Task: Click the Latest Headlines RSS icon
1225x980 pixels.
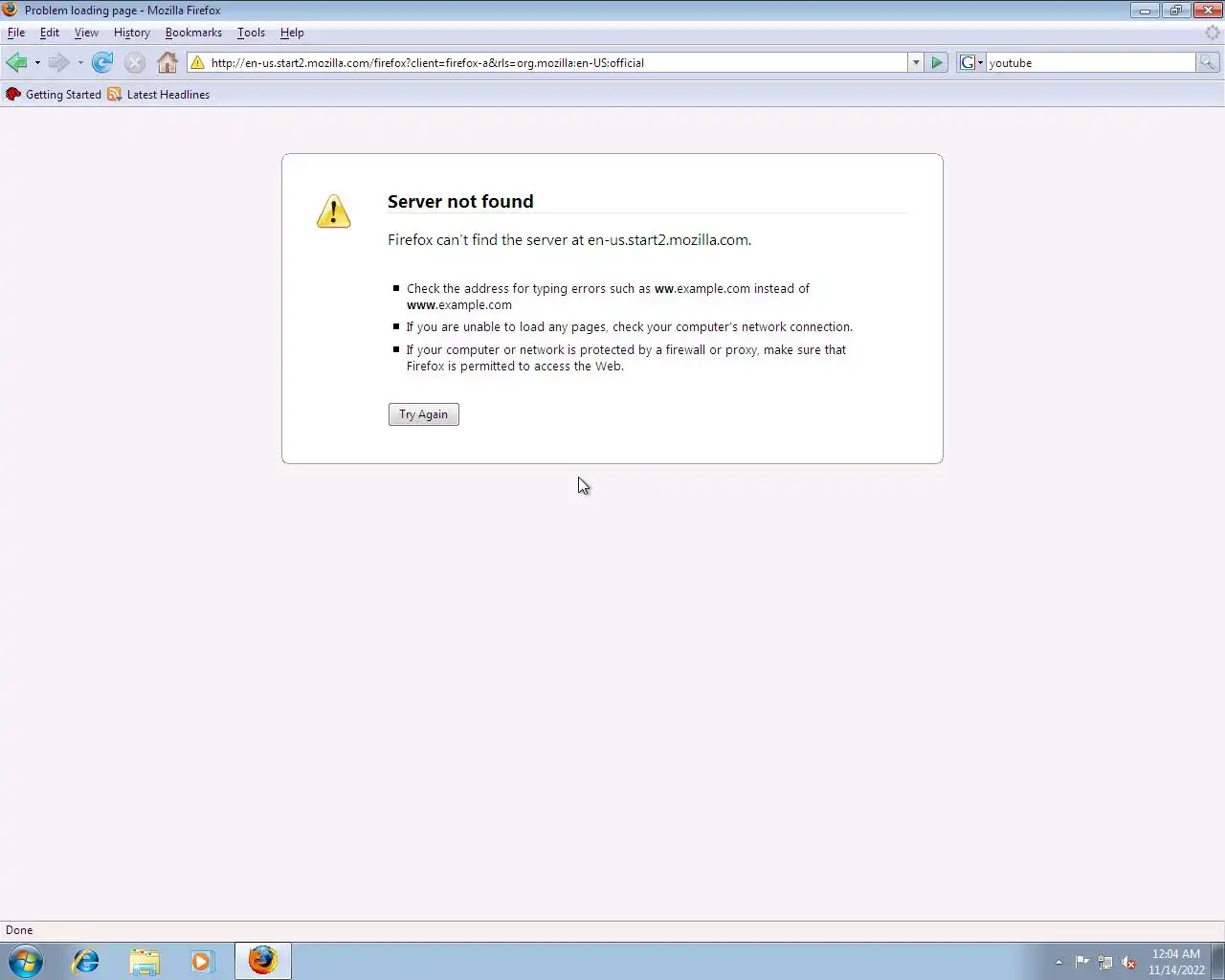Action: click(115, 95)
